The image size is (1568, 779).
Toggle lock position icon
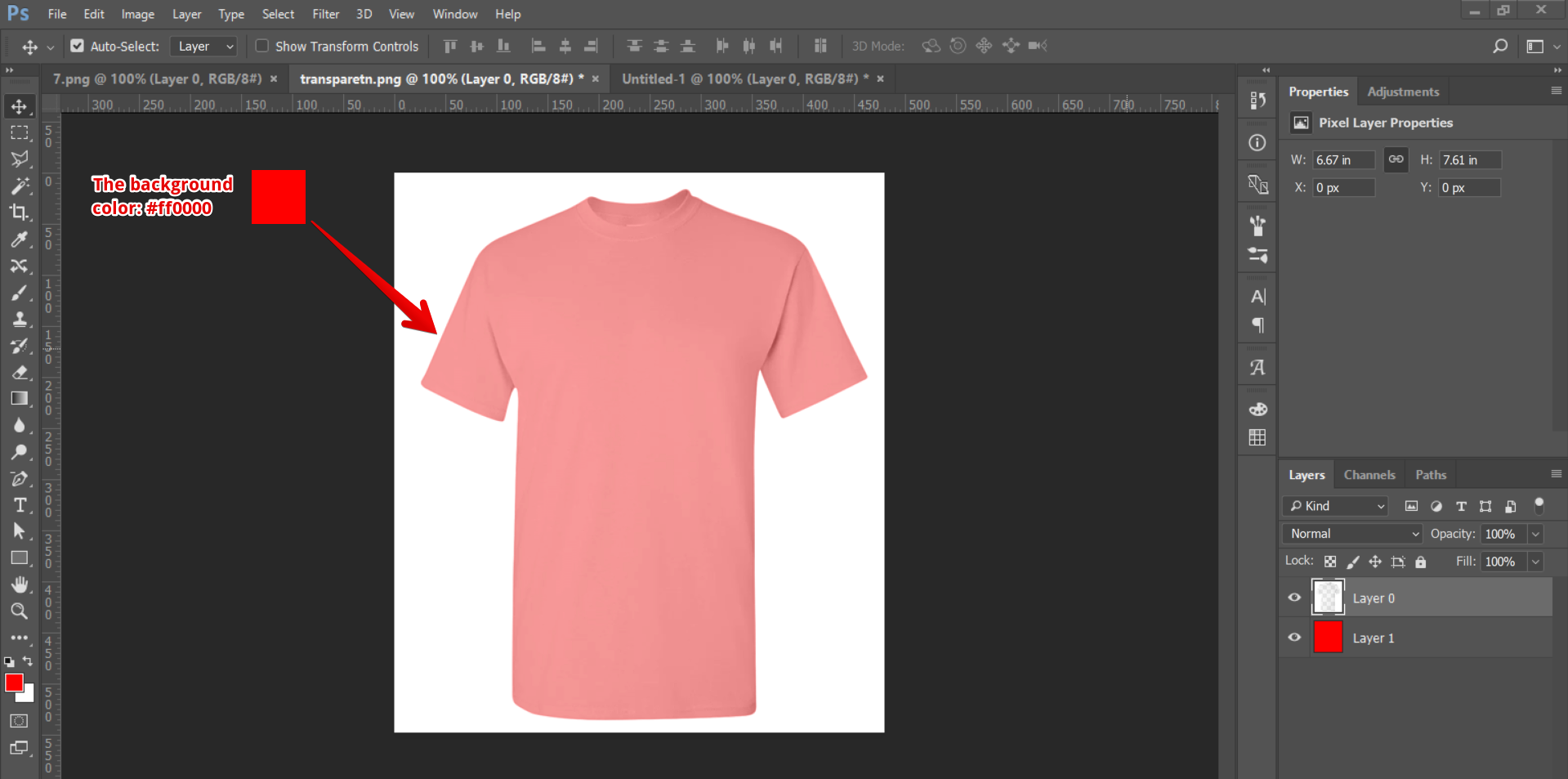(x=1375, y=562)
